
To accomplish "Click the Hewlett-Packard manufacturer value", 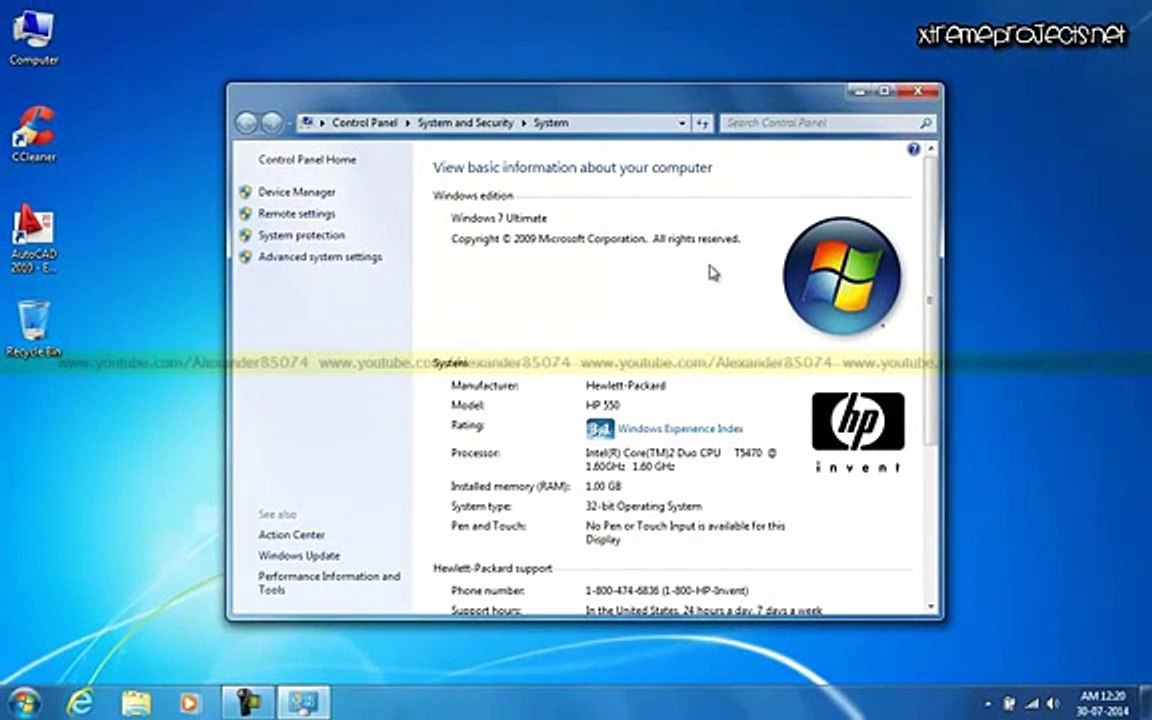I will click(x=626, y=386).
